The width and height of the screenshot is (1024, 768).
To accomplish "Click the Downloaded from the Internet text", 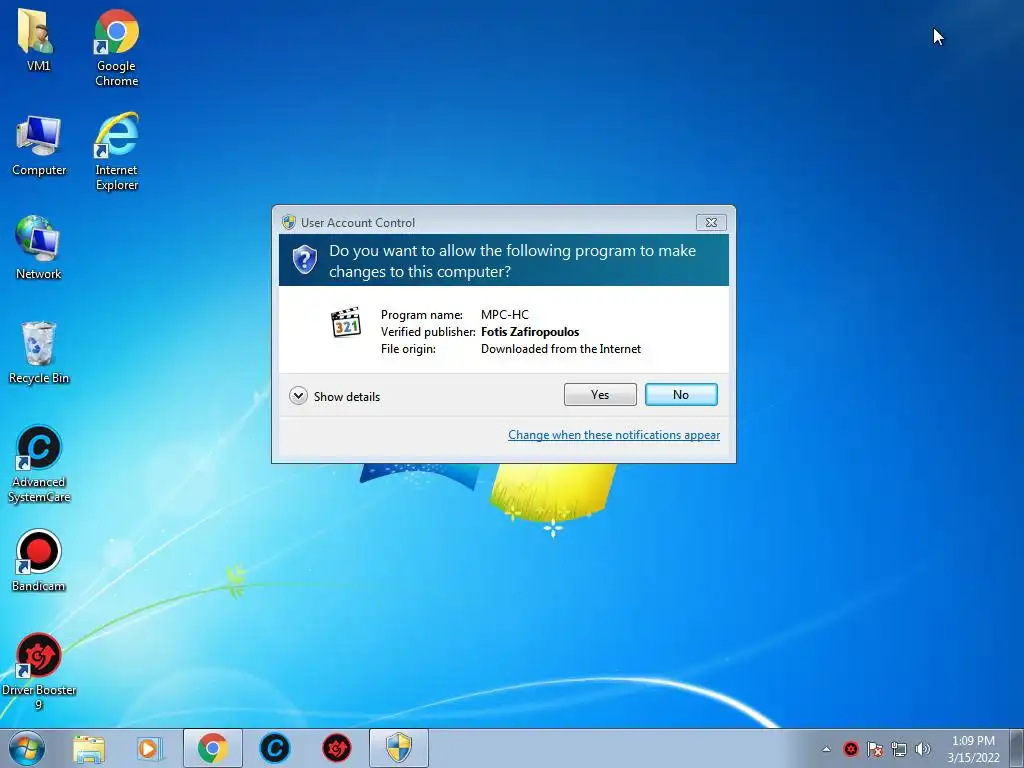I will click(561, 349).
